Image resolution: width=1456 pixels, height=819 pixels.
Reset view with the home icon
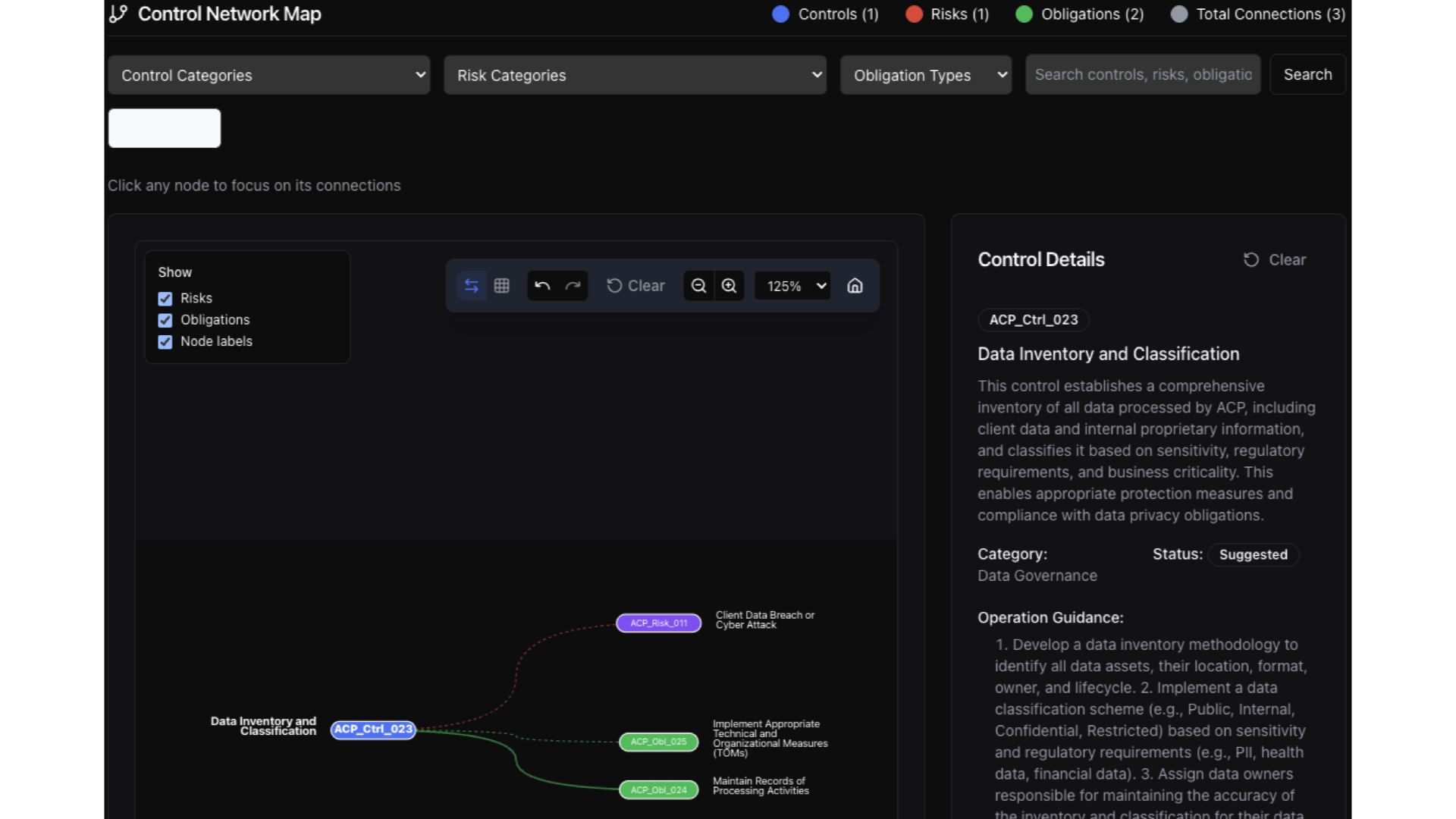pyautogui.click(x=855, y=286)
